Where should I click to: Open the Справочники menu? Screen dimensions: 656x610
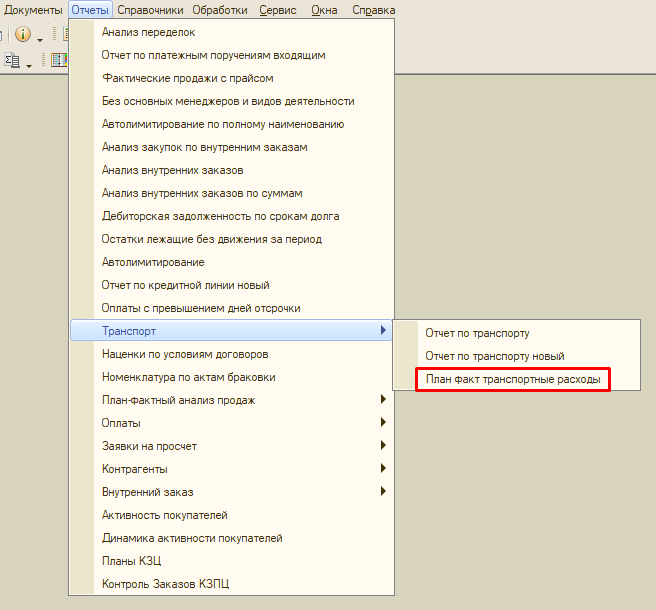(150, 10)
